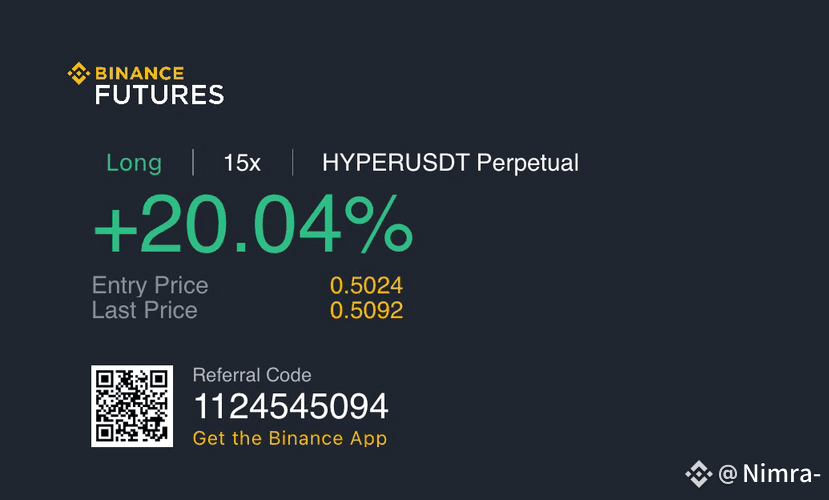Click the HYPERUSDT Perpetual contract name

point(450,163)
